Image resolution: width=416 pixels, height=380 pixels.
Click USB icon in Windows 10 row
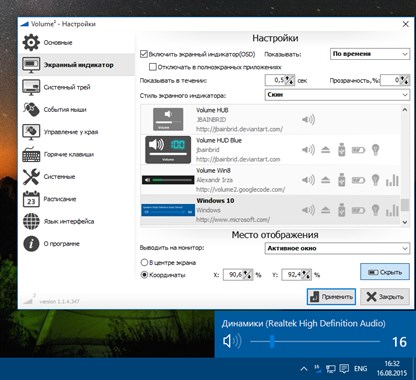(341, 210)
